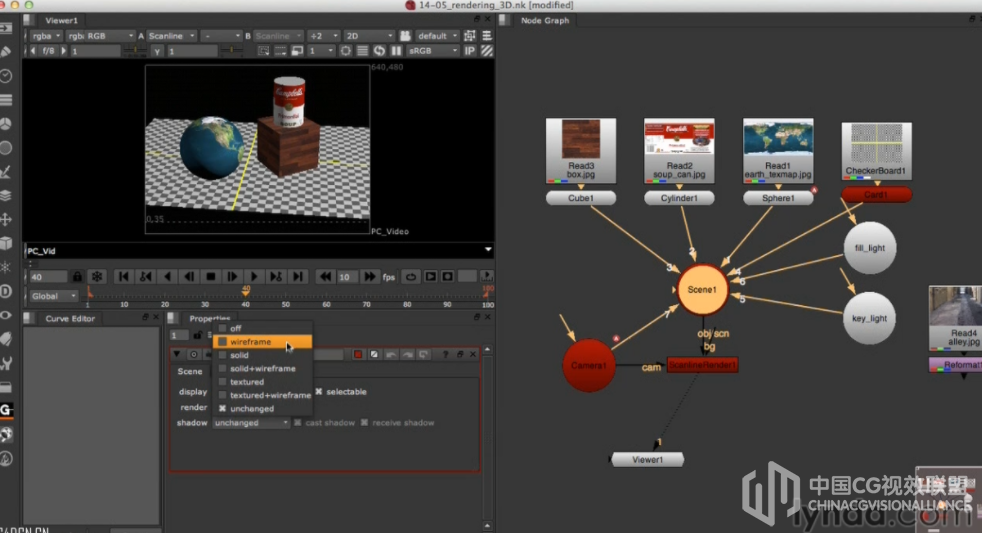Center the Scene node in node graph icon

click(x=194, y=354)
